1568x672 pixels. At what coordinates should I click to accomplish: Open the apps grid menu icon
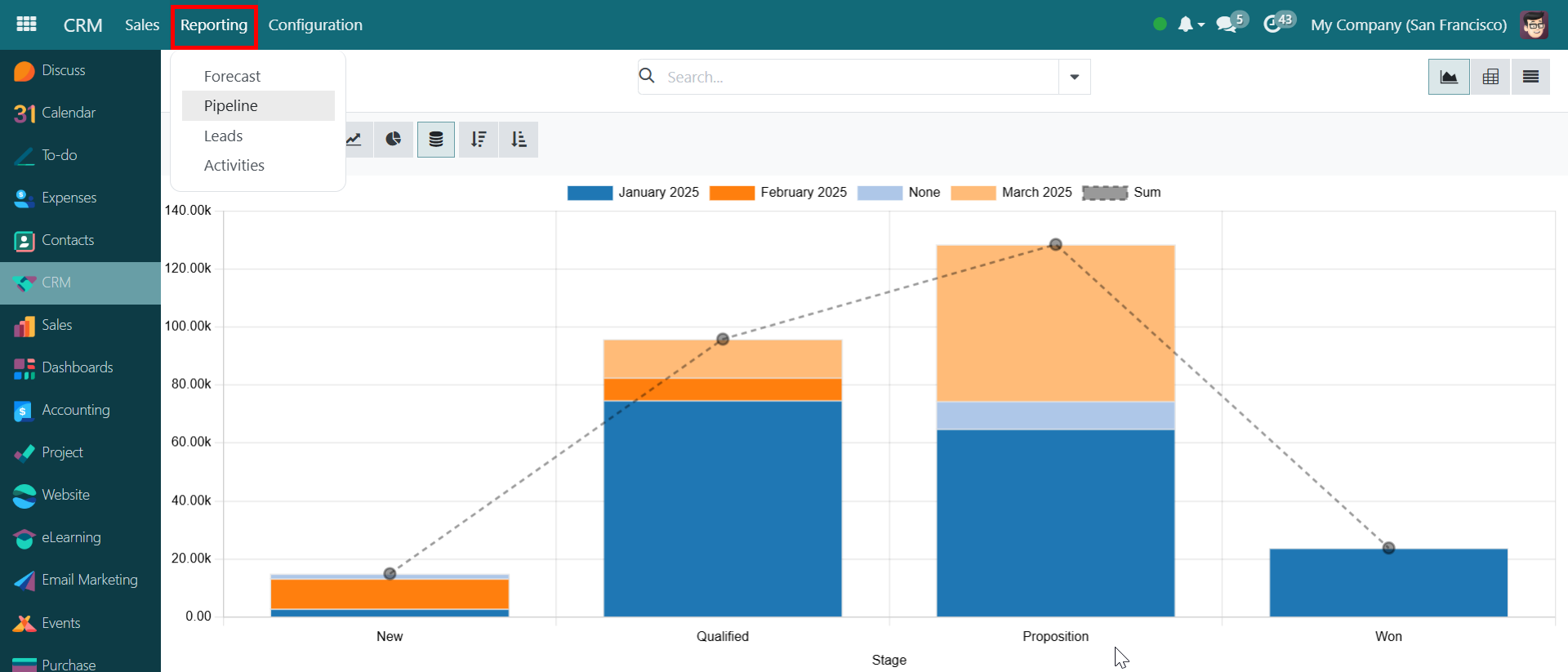coord(26,24)
